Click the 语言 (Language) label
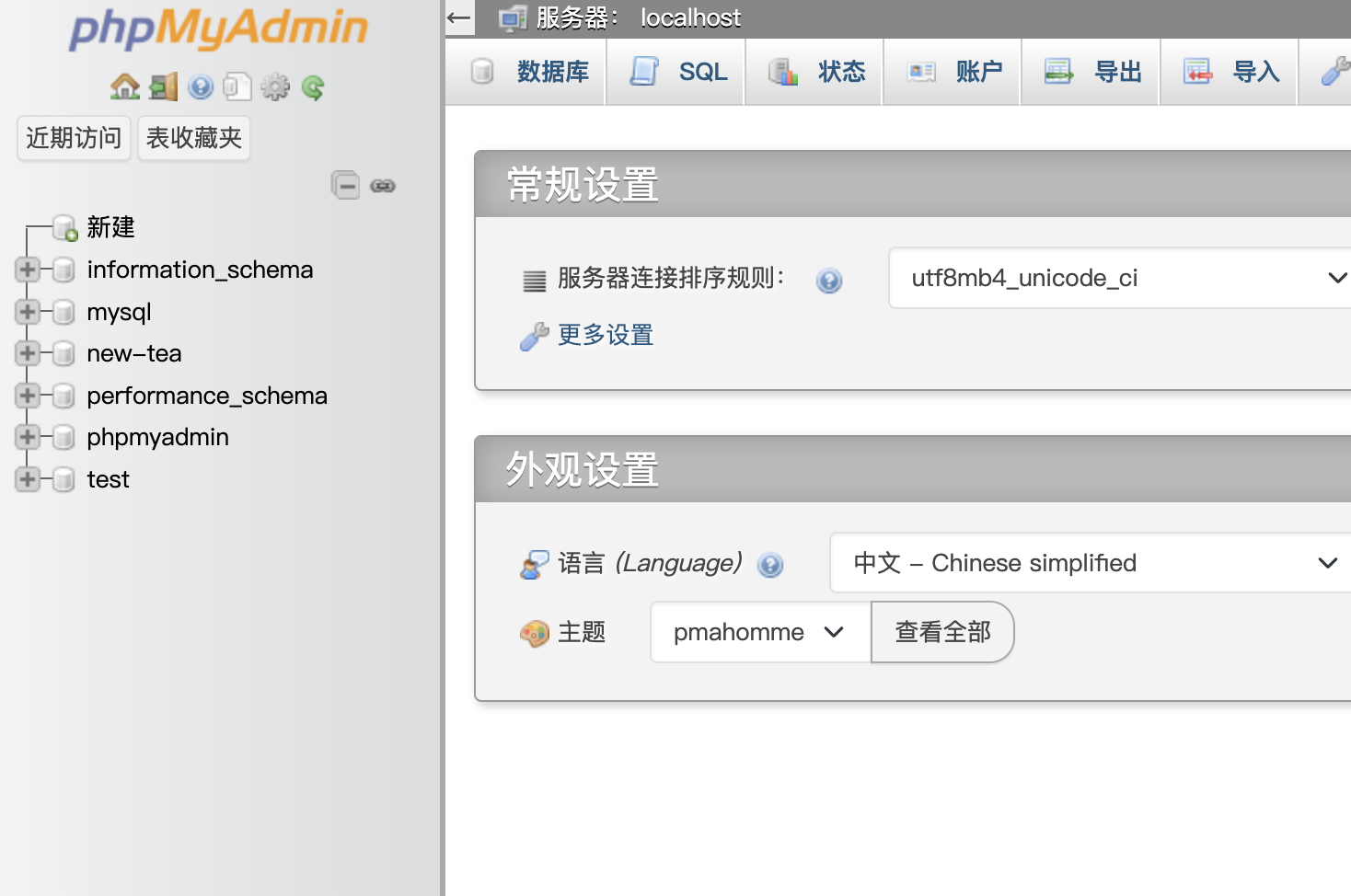The height and width of the screenshot is (896, 1351). click(x=650, y=563)
